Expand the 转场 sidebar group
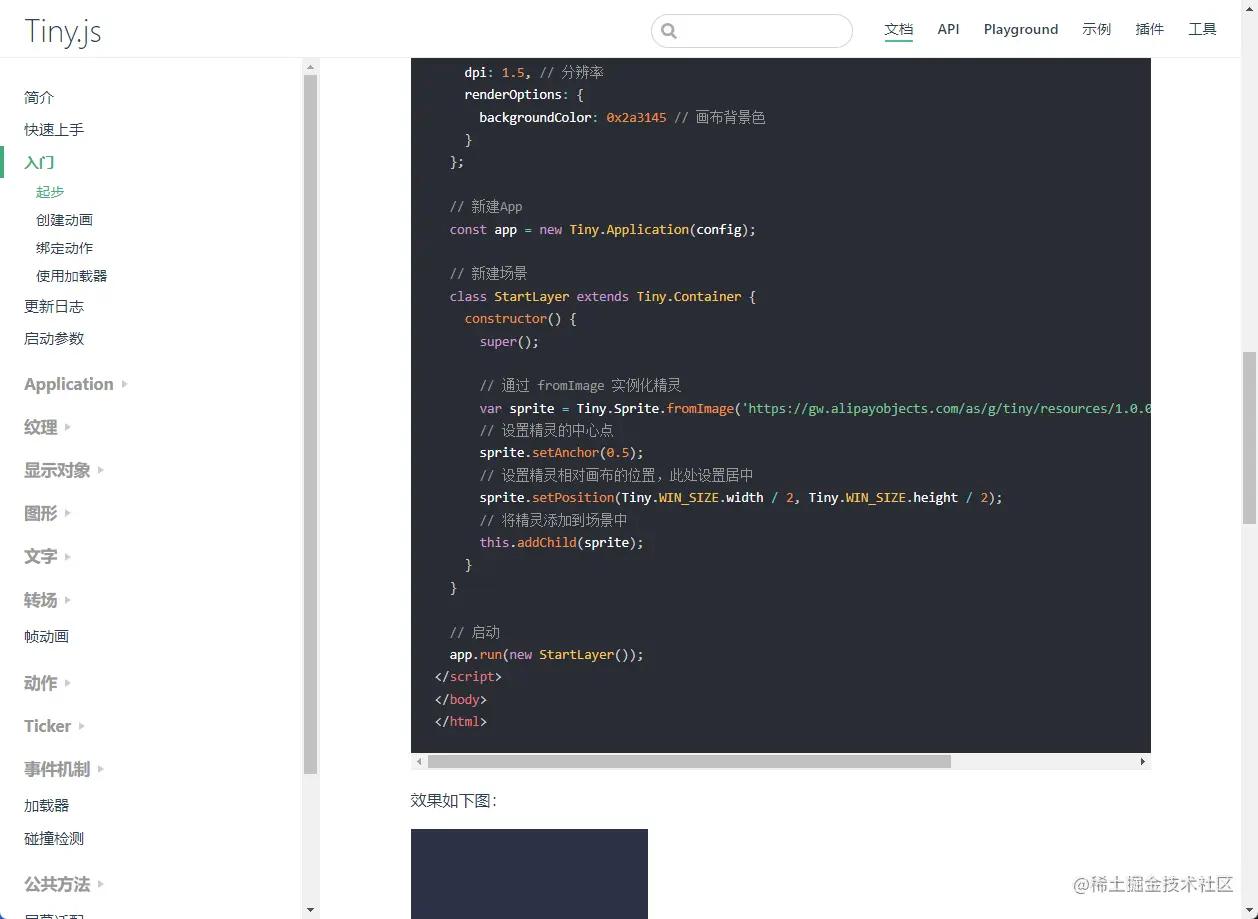The image size is (1258, 919). tap(48, 600)
